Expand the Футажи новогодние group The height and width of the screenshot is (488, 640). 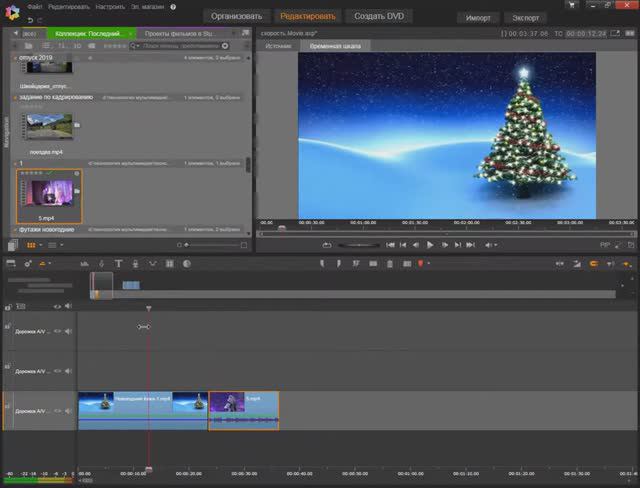15,230
